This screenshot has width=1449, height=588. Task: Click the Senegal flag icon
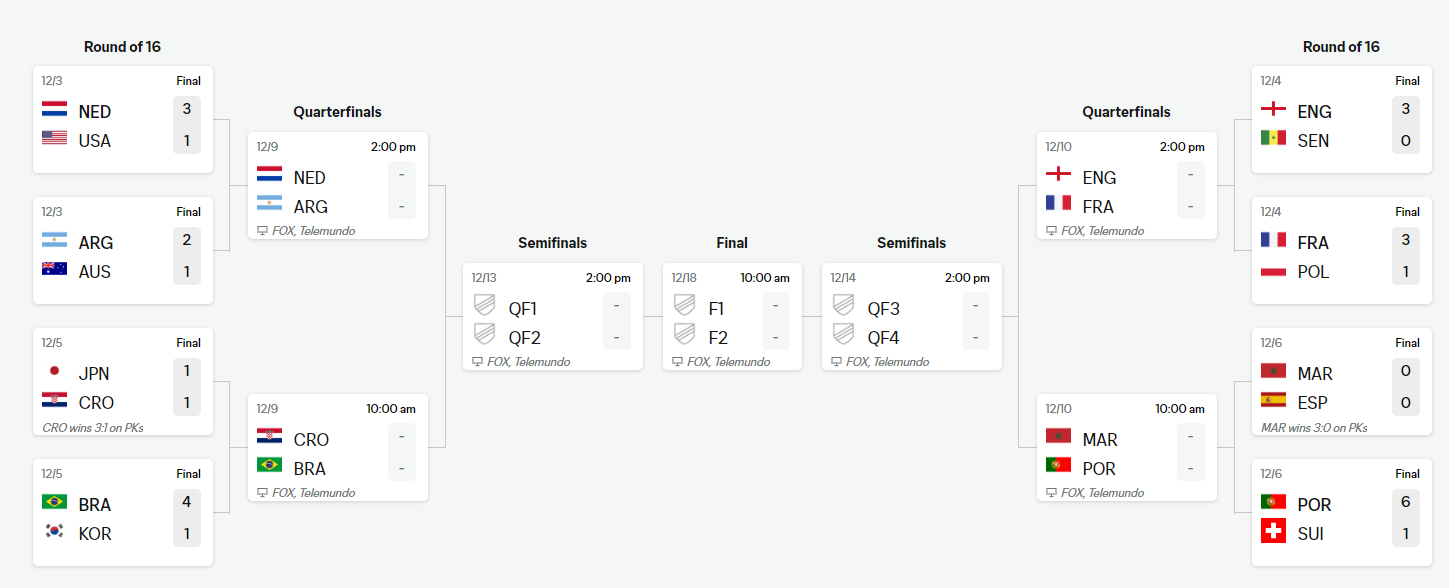(1273, 140)
